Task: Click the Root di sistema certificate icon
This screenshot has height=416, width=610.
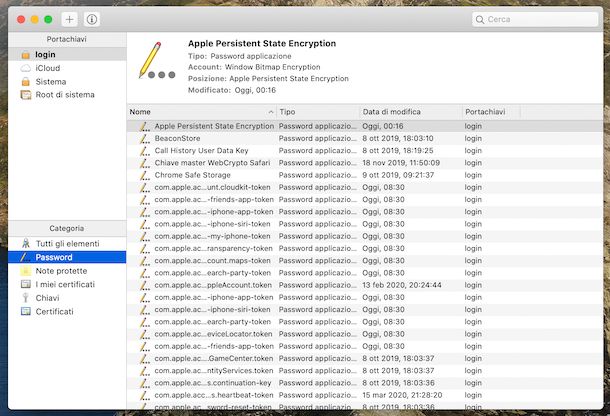Action: 26,95
